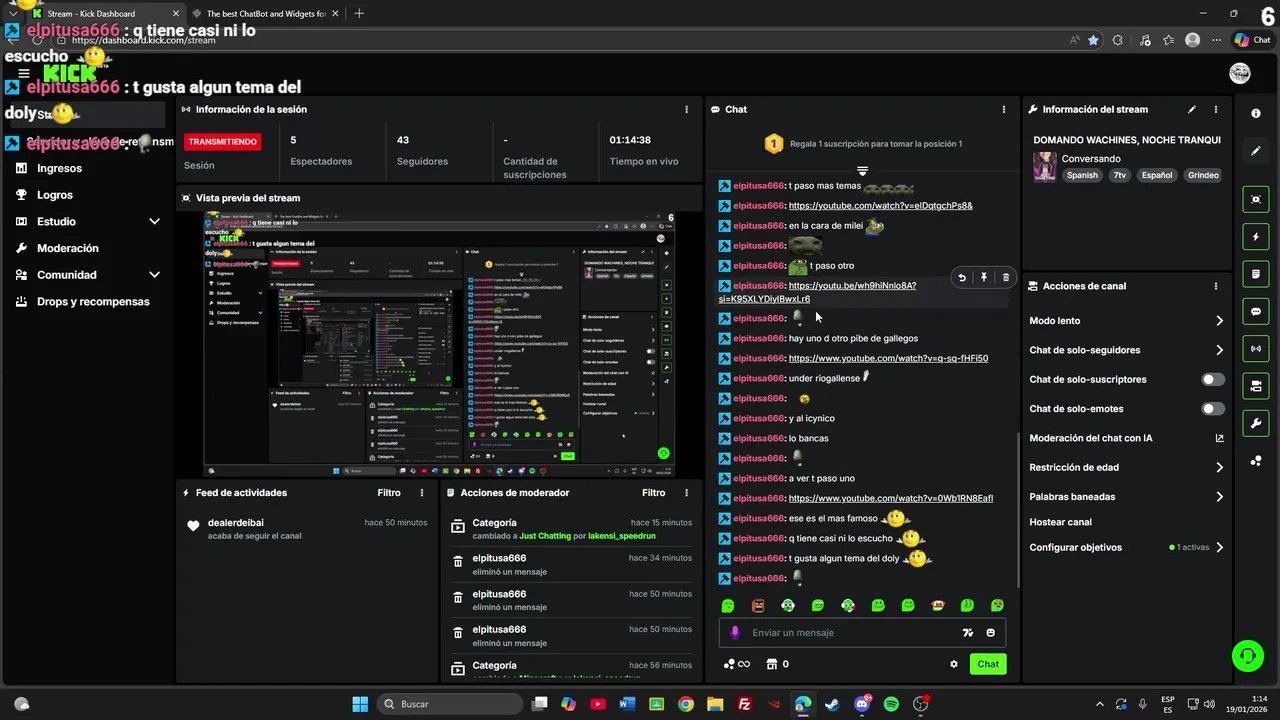Open Feed de actividades Filtro

pos(389,493)
